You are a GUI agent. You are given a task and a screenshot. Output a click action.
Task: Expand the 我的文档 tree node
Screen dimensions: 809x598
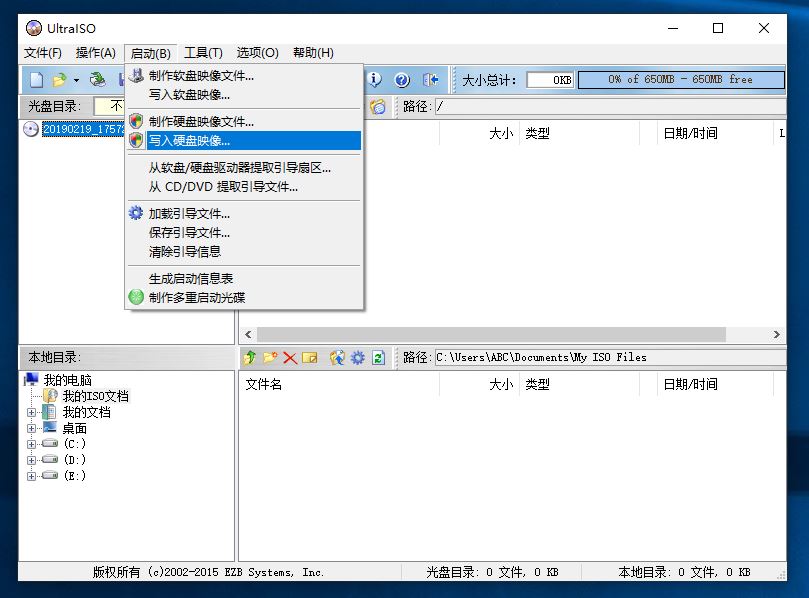point(31,412)
